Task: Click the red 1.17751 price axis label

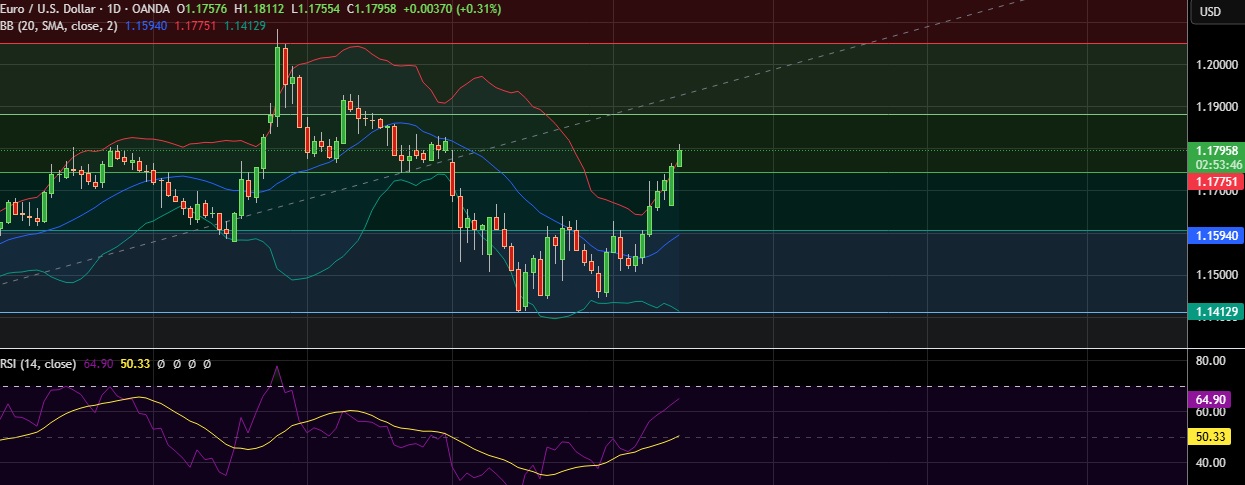Action: pyautogui.click(x=1217, y=182)
